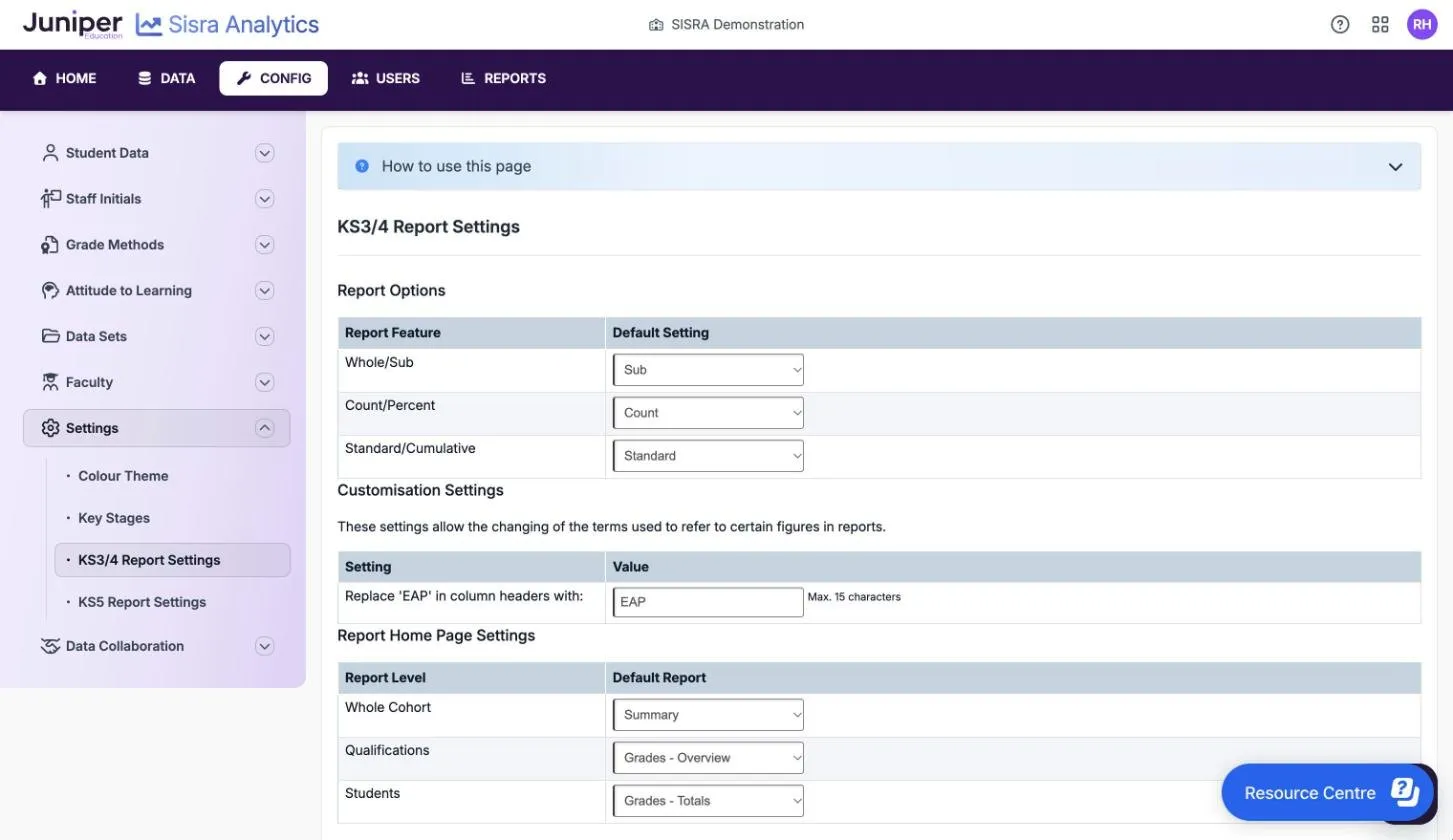Open the Whole/Sub default setting dropdown

(x=708, y=370)
